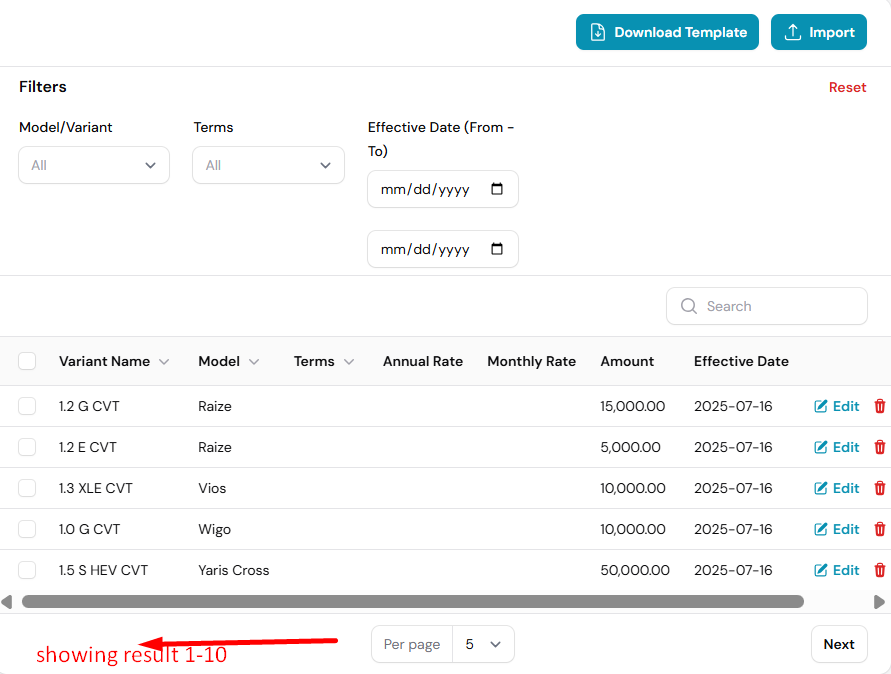Viewport: 891px width, 674px height.
Task: Delete the 1.5 S HEV CVT row
Action: tap(880, 570)
